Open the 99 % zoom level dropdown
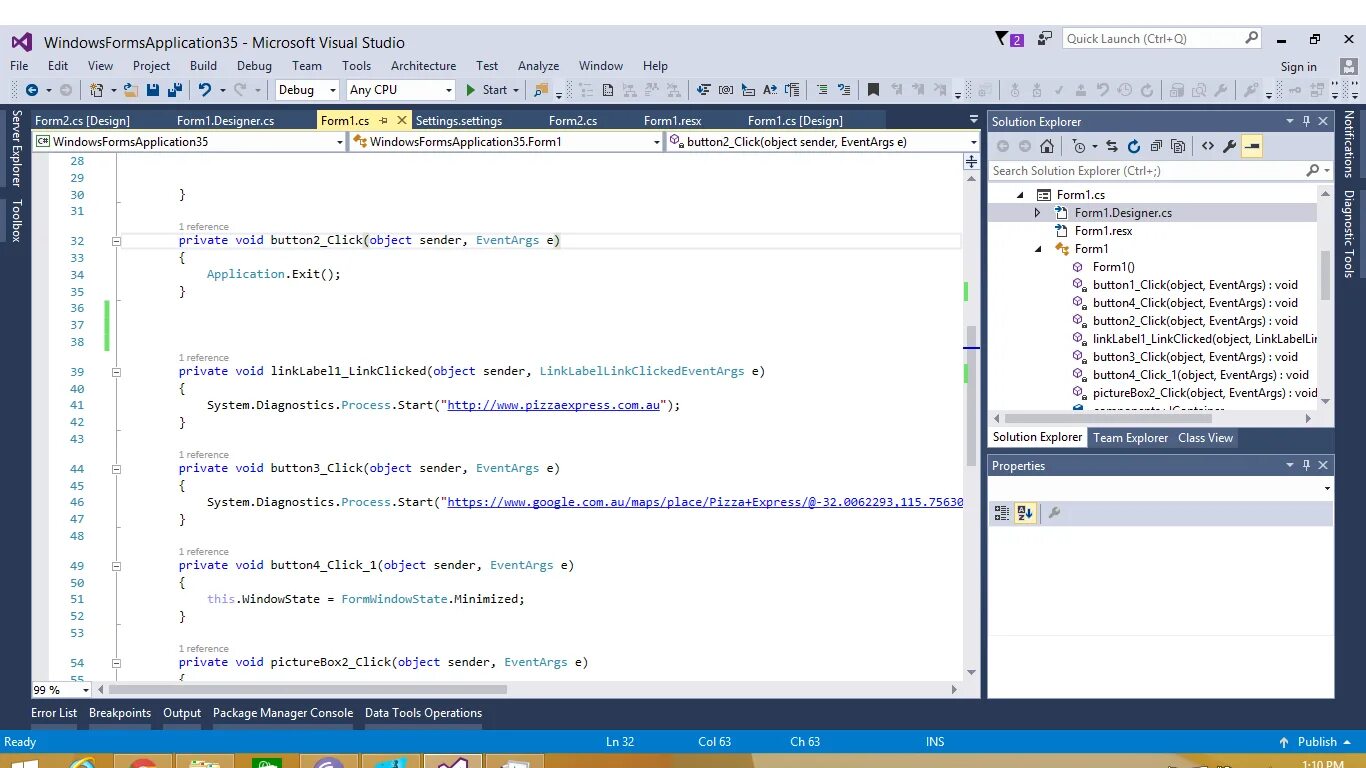This screenshot has height=768, width=1366. [x=61, y=690]
